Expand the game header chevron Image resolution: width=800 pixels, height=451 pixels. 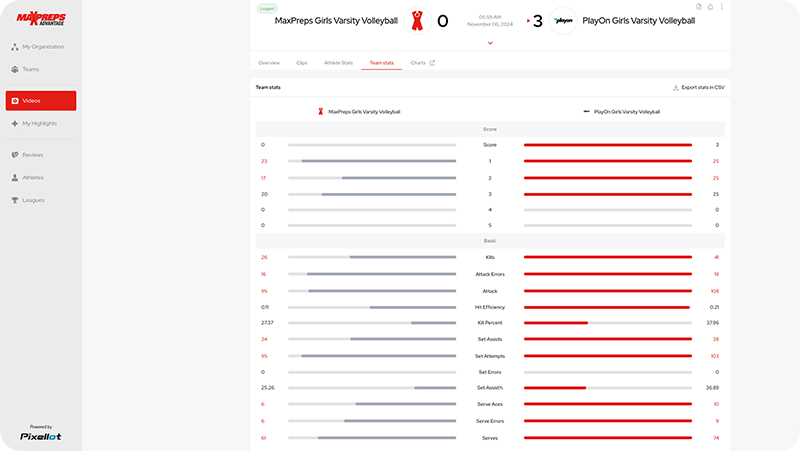pyautogui.click(x=490, y=43)
